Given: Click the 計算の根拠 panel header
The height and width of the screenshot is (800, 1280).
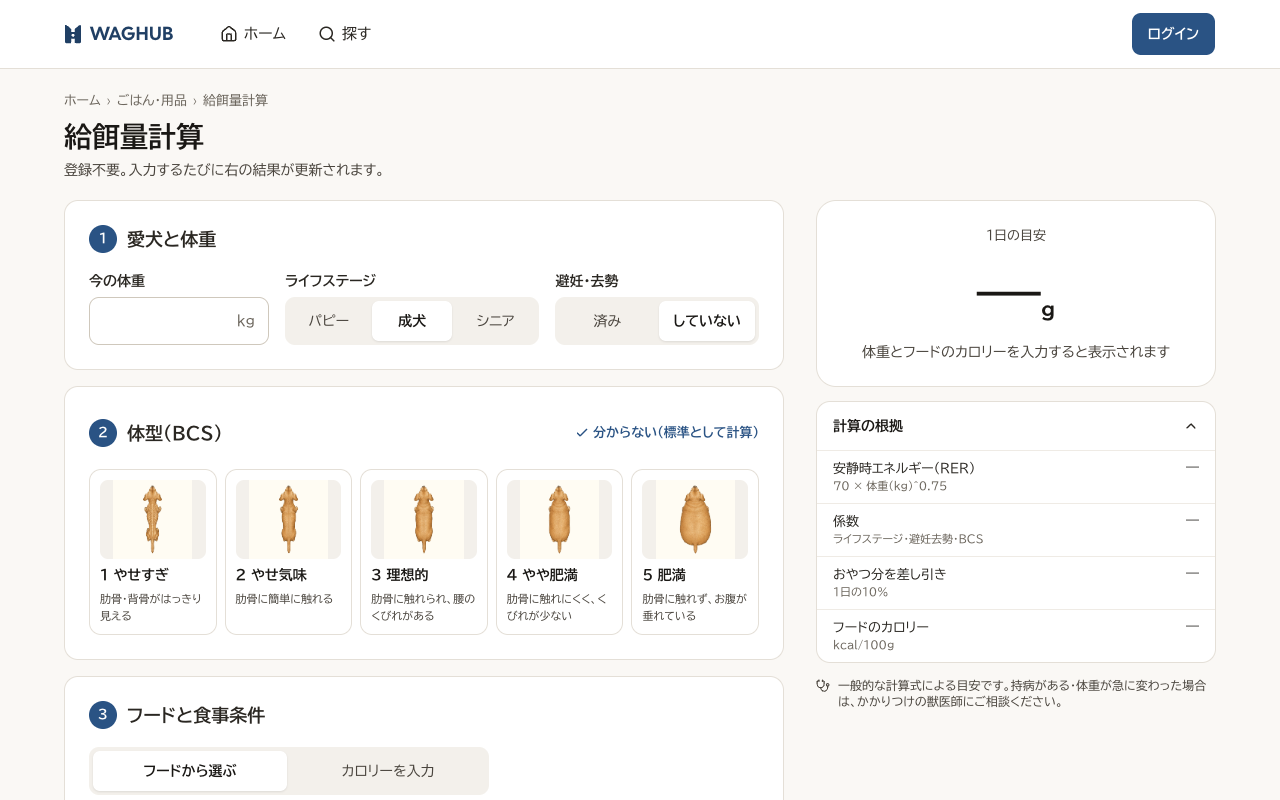Looking at the screenshot, I should point(1016,426).
